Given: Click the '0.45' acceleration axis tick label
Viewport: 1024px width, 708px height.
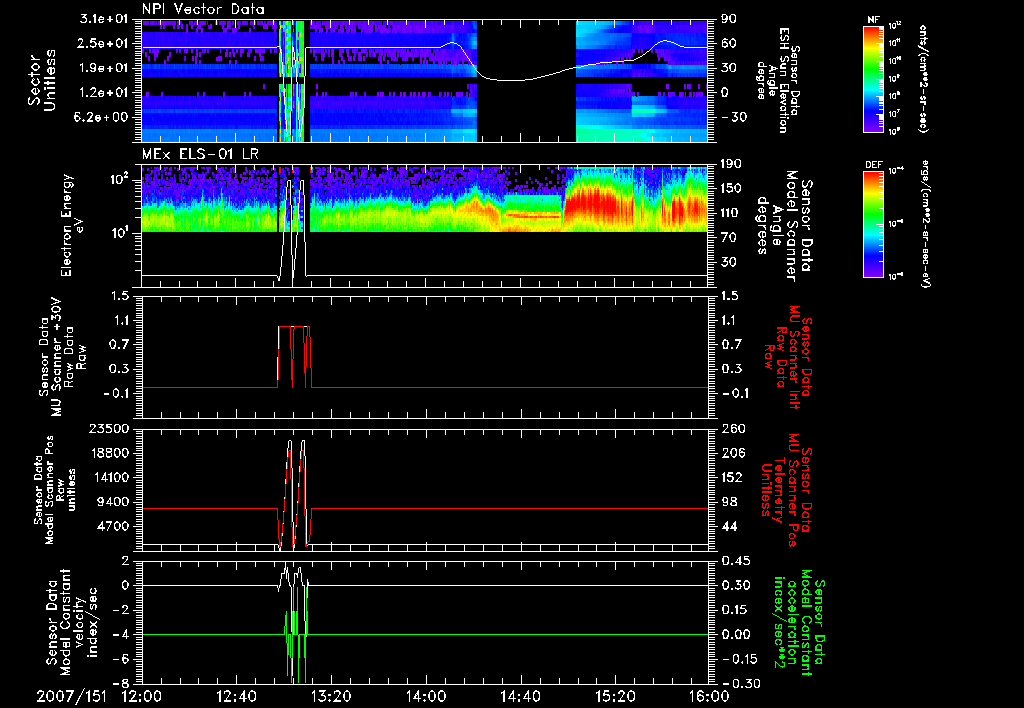Looking at the screenshot, I should pos(735,561).
